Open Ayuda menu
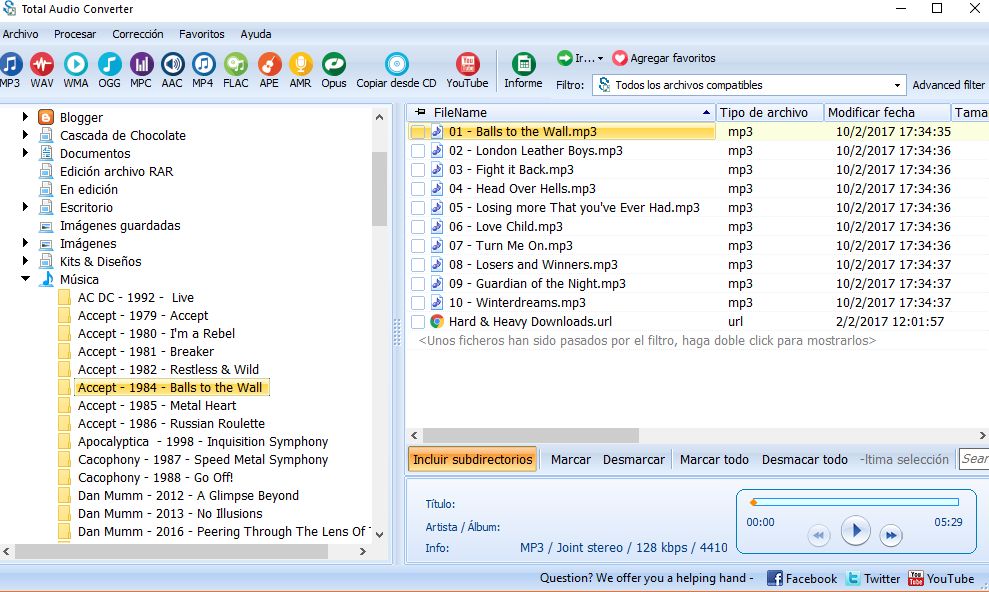The height and width of the screenshot is (592, 989). tap(255, 34)
